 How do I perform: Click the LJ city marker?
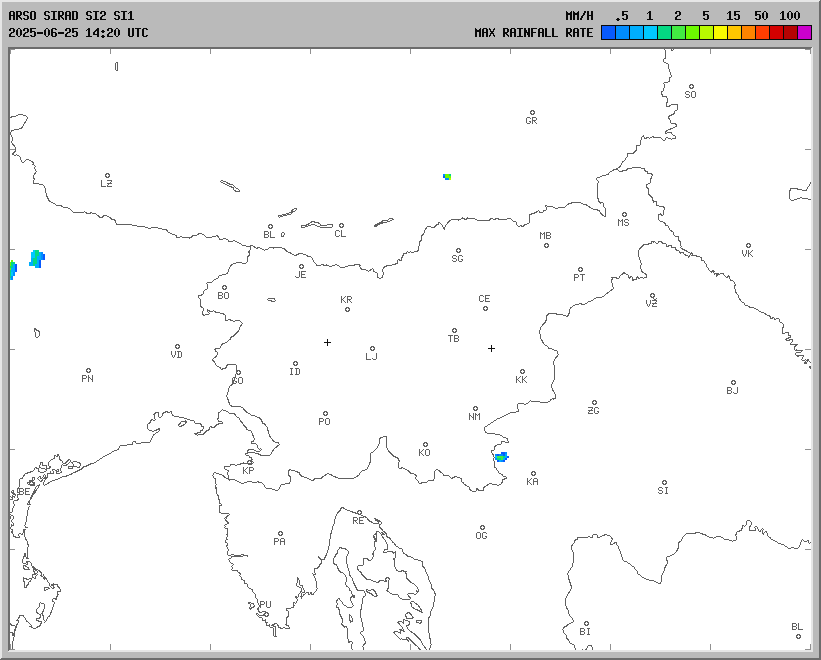[372, 349]
